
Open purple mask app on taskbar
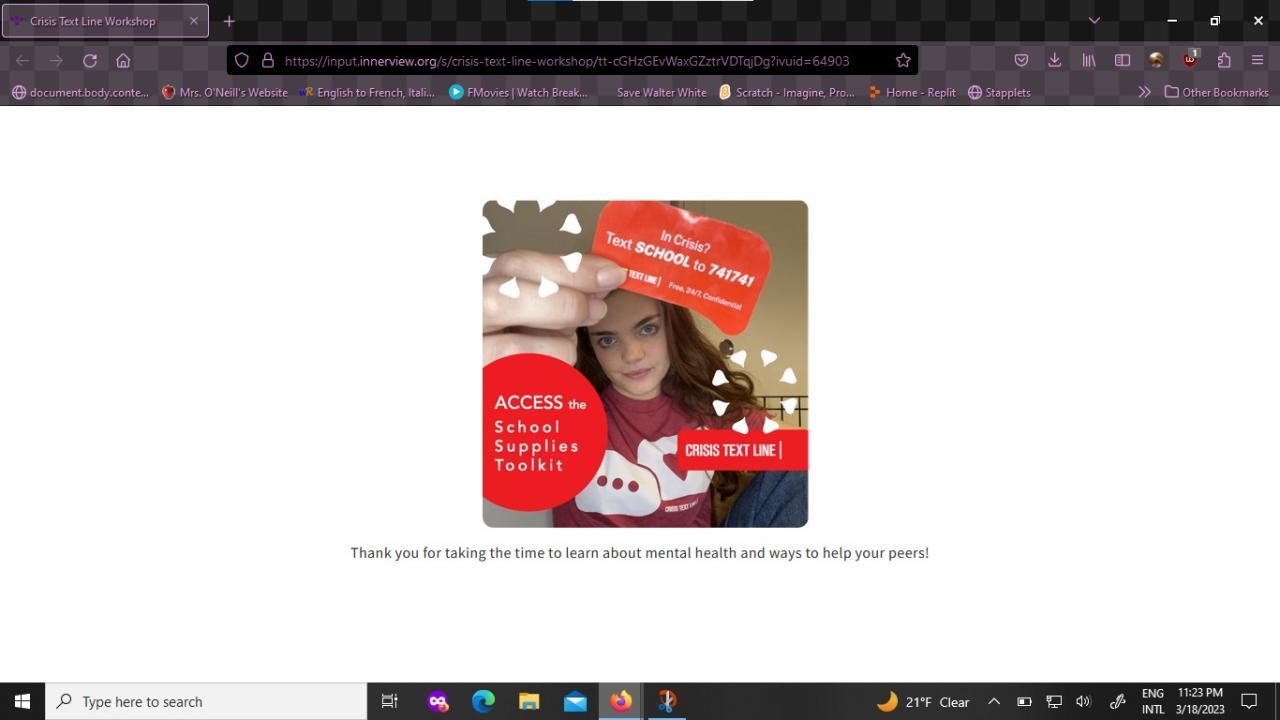click(437, 701)
